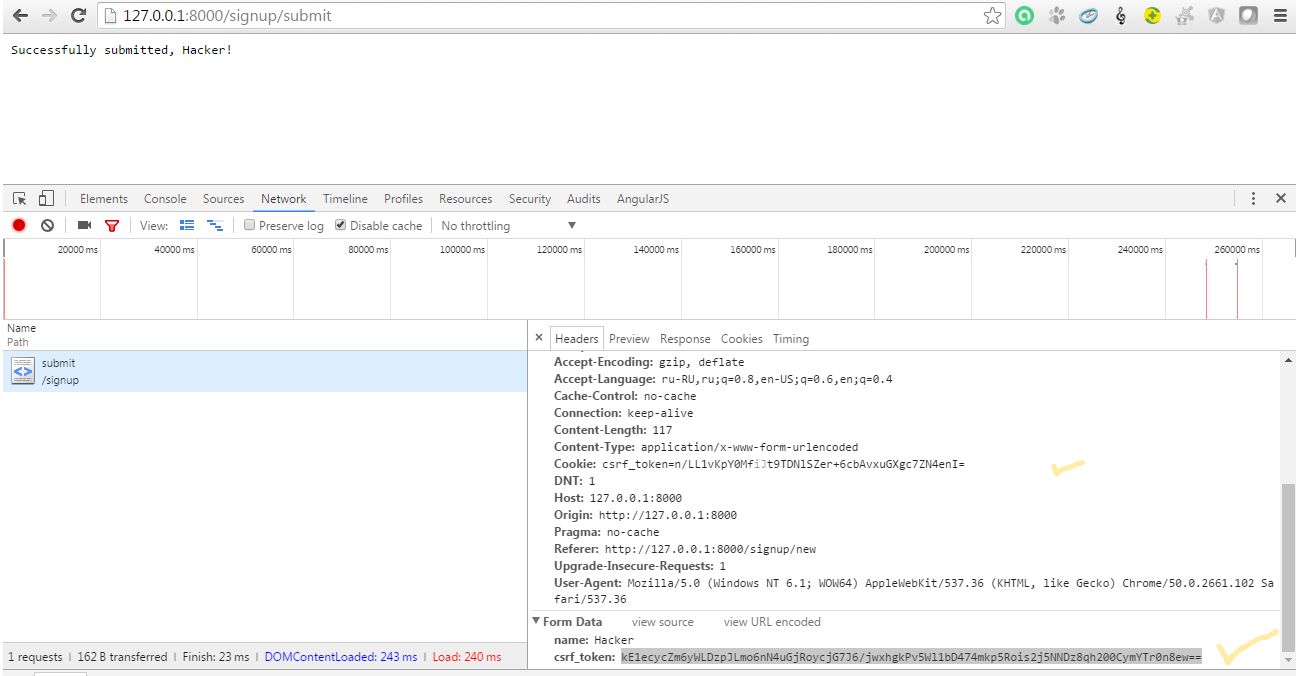This screenshot has width=1298, height=676.
Task: Select the Headers request tab
Action: coord(577,338)
